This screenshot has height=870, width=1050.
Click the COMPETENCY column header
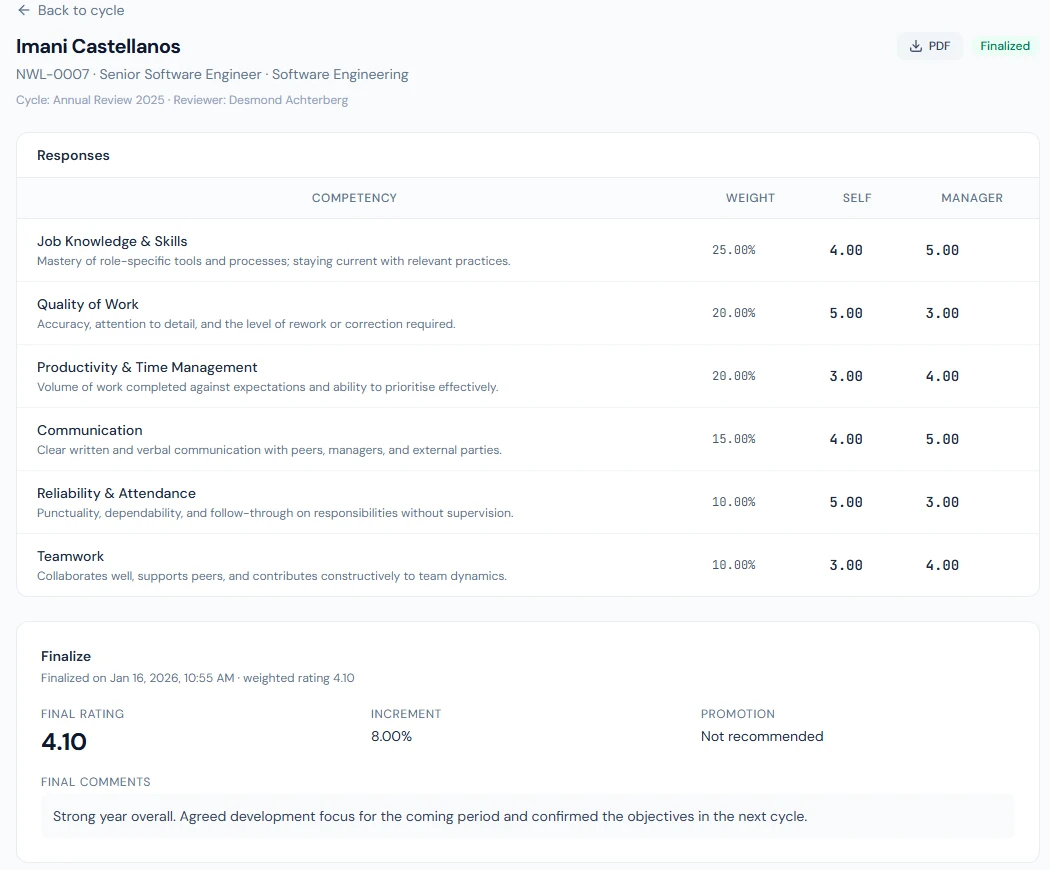coord(354,198)
